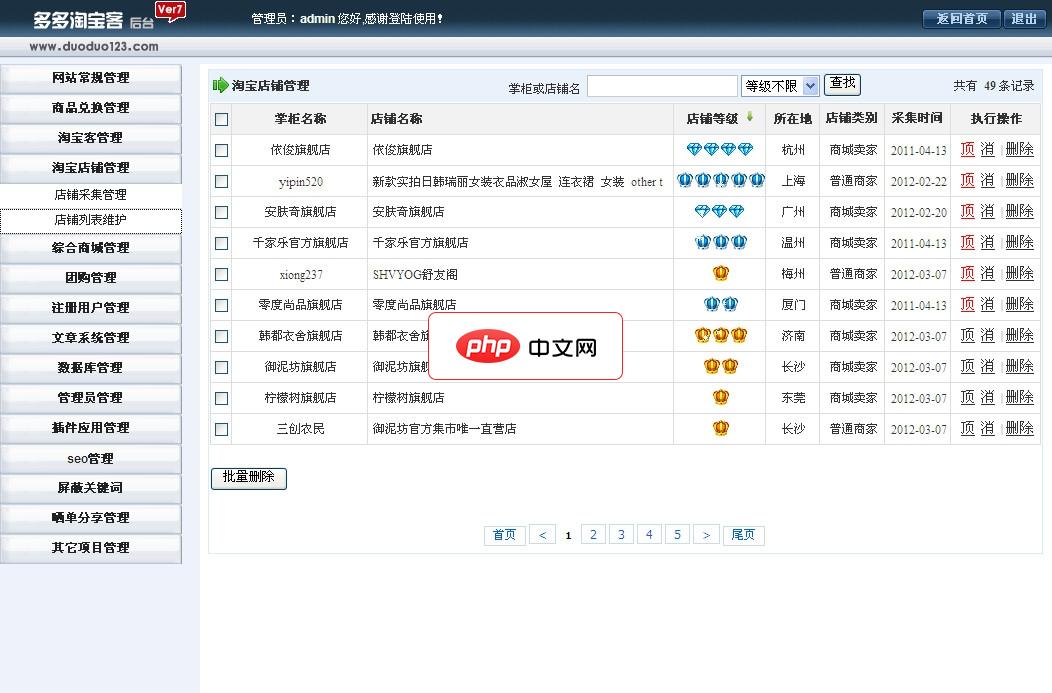Click the green sort arrow beside 店铺等级
This screenshot has height=693, width=1052.
750,117
